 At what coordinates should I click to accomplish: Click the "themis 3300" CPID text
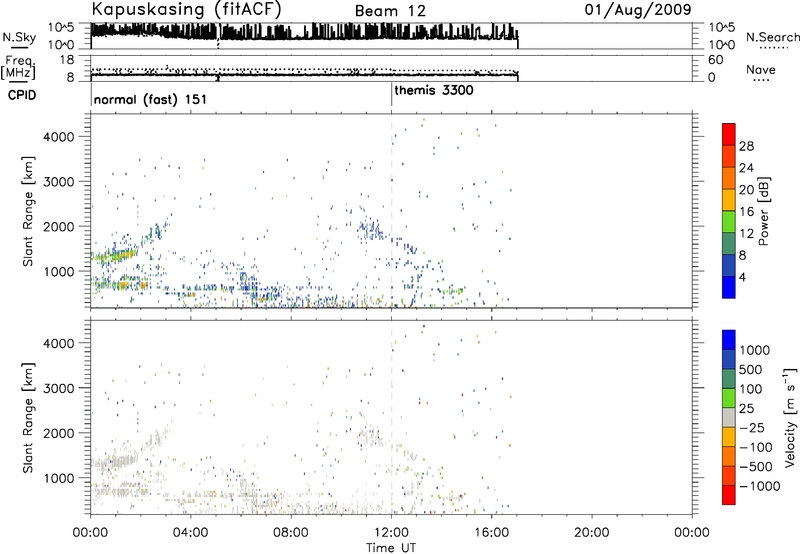pyautogui.click(x=434, y=90)
